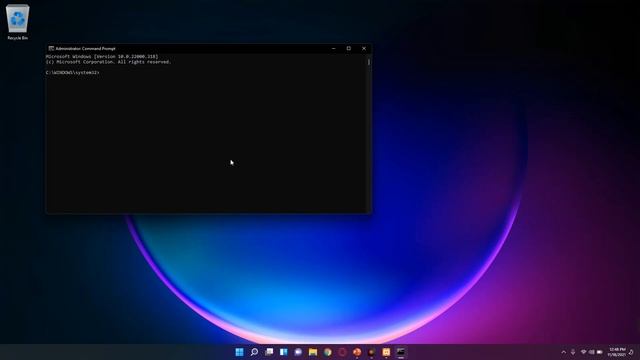Open the Recycle Bin desktop icon
The height and width of the screenshot is (360, 640).
click(x=18, y=22)
